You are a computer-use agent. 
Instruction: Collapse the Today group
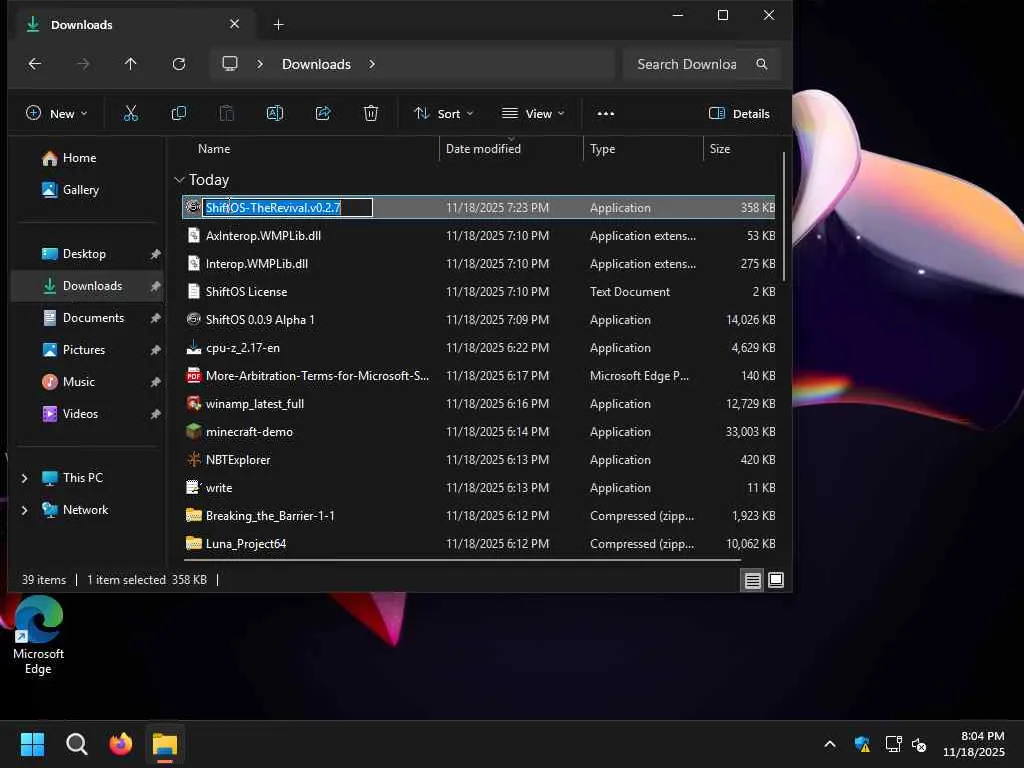180,180
